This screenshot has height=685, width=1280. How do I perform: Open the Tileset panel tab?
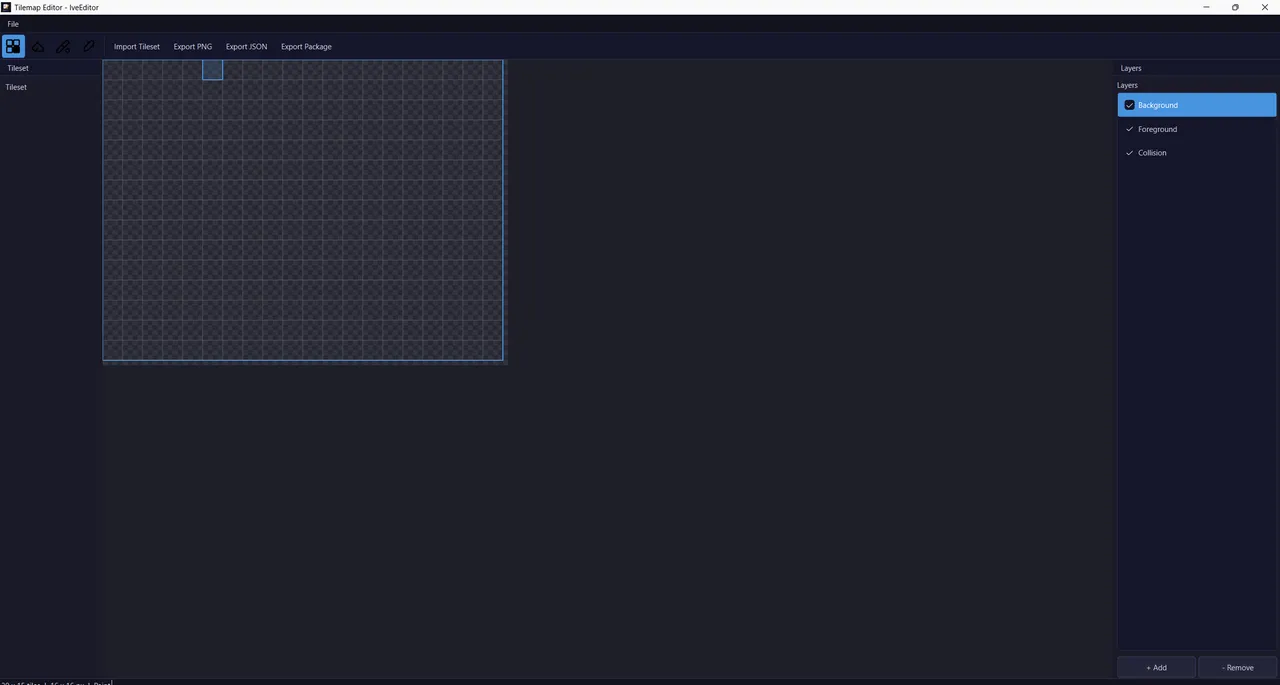click(x=18, y=68)
